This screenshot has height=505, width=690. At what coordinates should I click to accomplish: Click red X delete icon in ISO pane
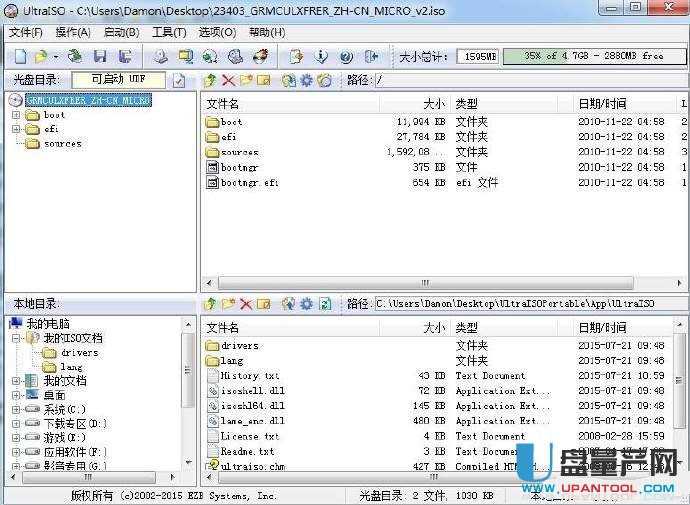(x=228, y=80)
